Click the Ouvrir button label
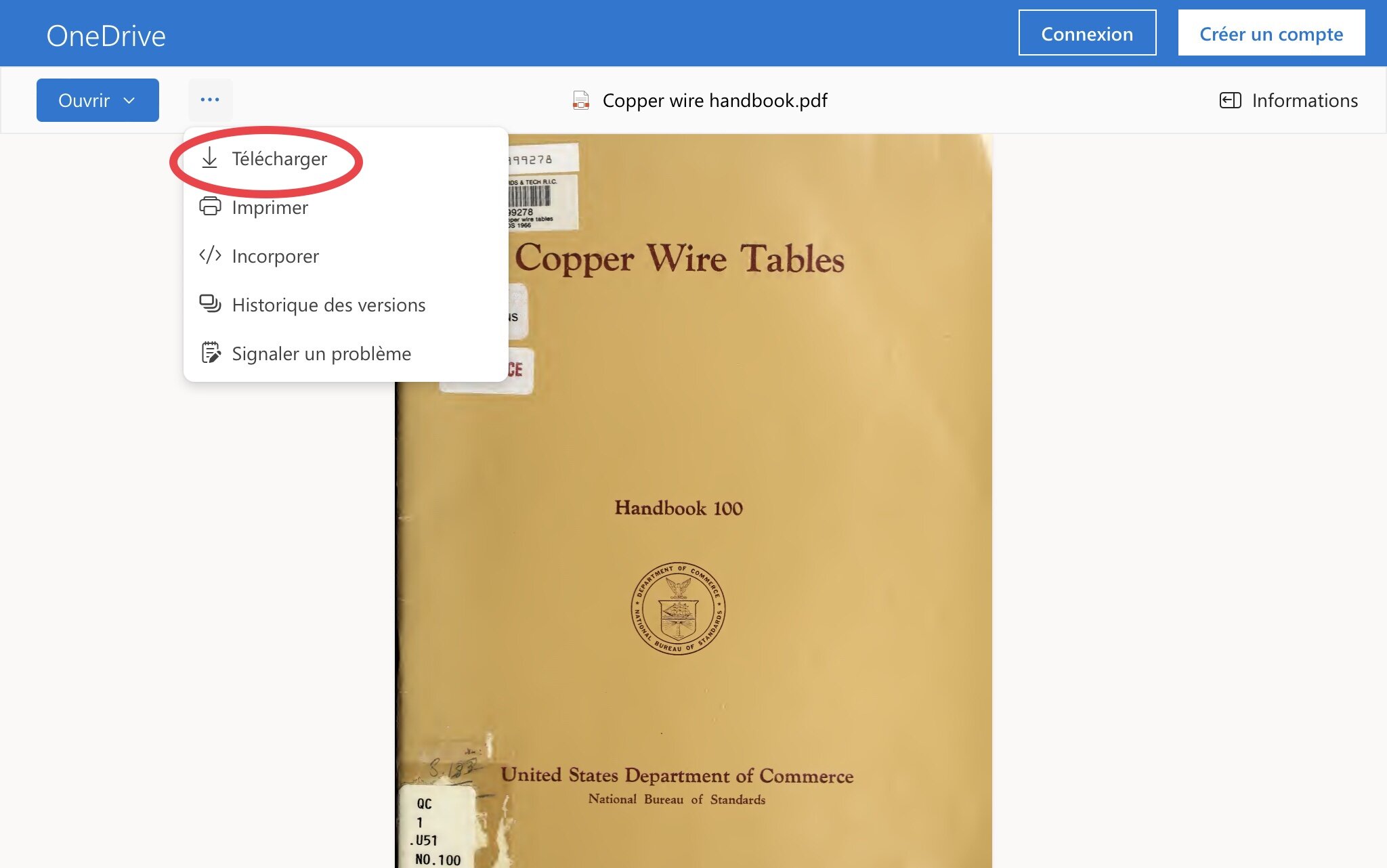1387x868 pixels. click(x=84, y=100)
